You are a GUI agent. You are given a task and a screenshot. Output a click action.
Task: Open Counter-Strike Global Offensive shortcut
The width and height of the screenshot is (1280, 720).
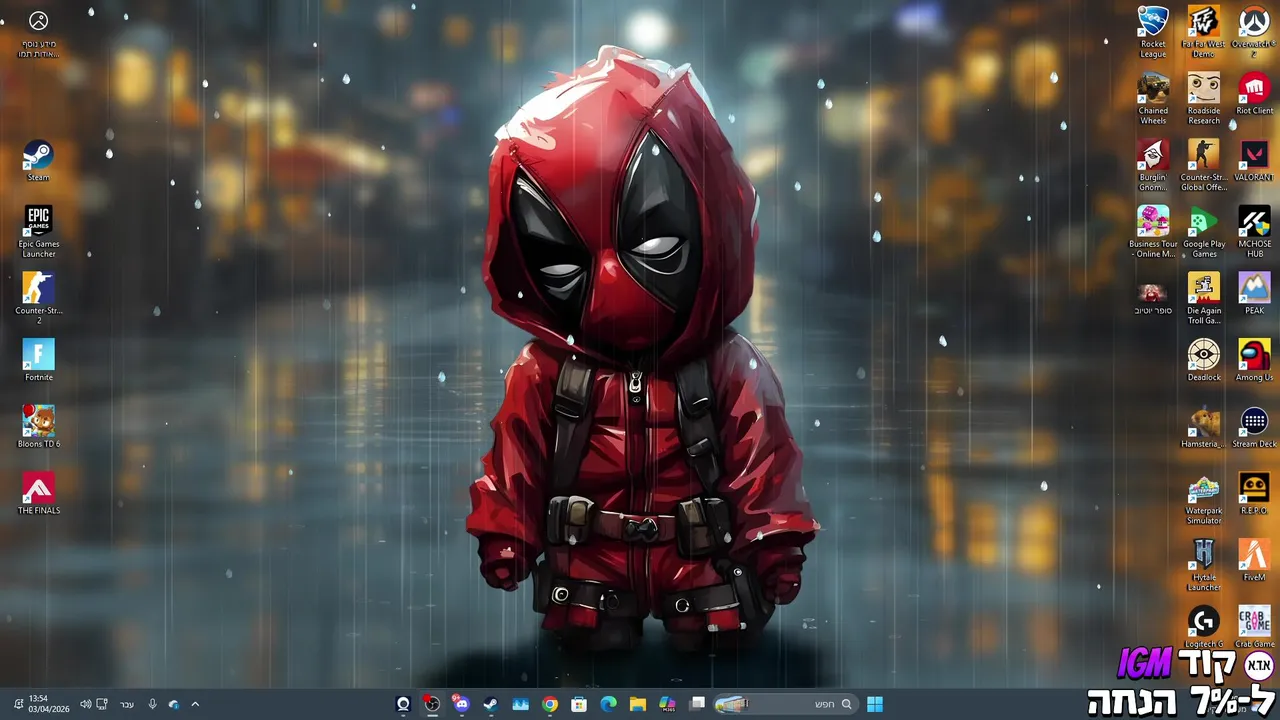pyautogui.click(x=1204, y=166)
